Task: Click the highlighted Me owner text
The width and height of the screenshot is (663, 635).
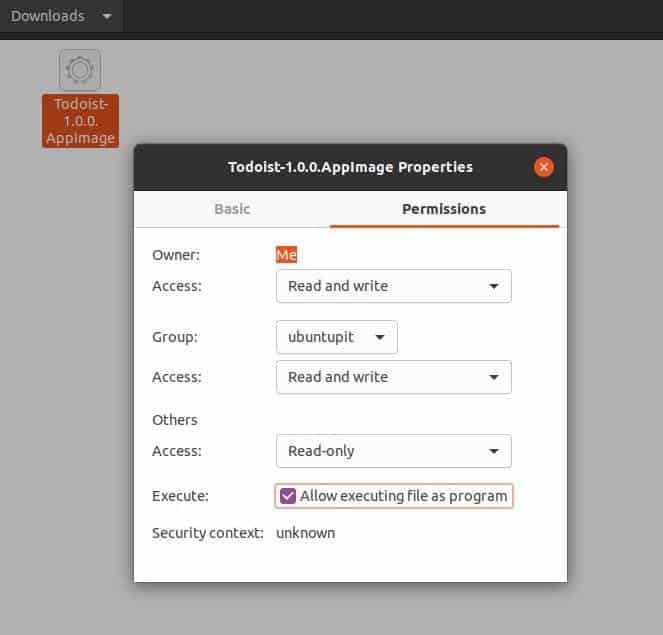Action: click(286, 255)
